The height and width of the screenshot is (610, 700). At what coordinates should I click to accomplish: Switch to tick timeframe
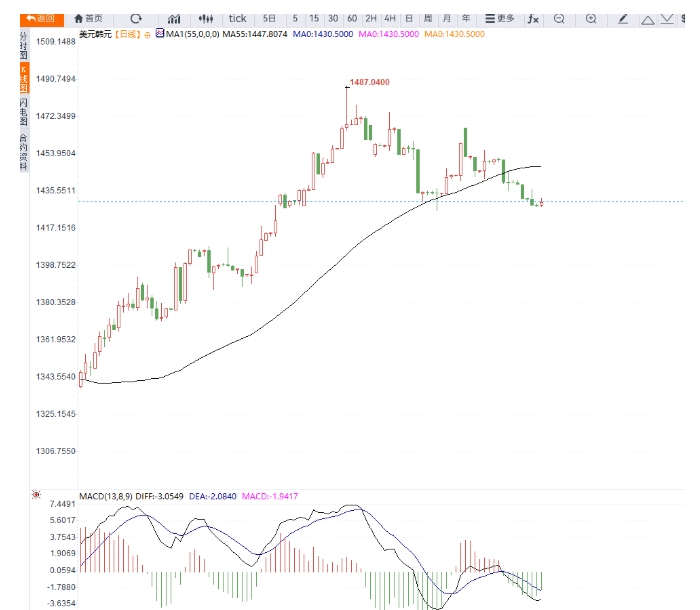(x=238, y=18)
